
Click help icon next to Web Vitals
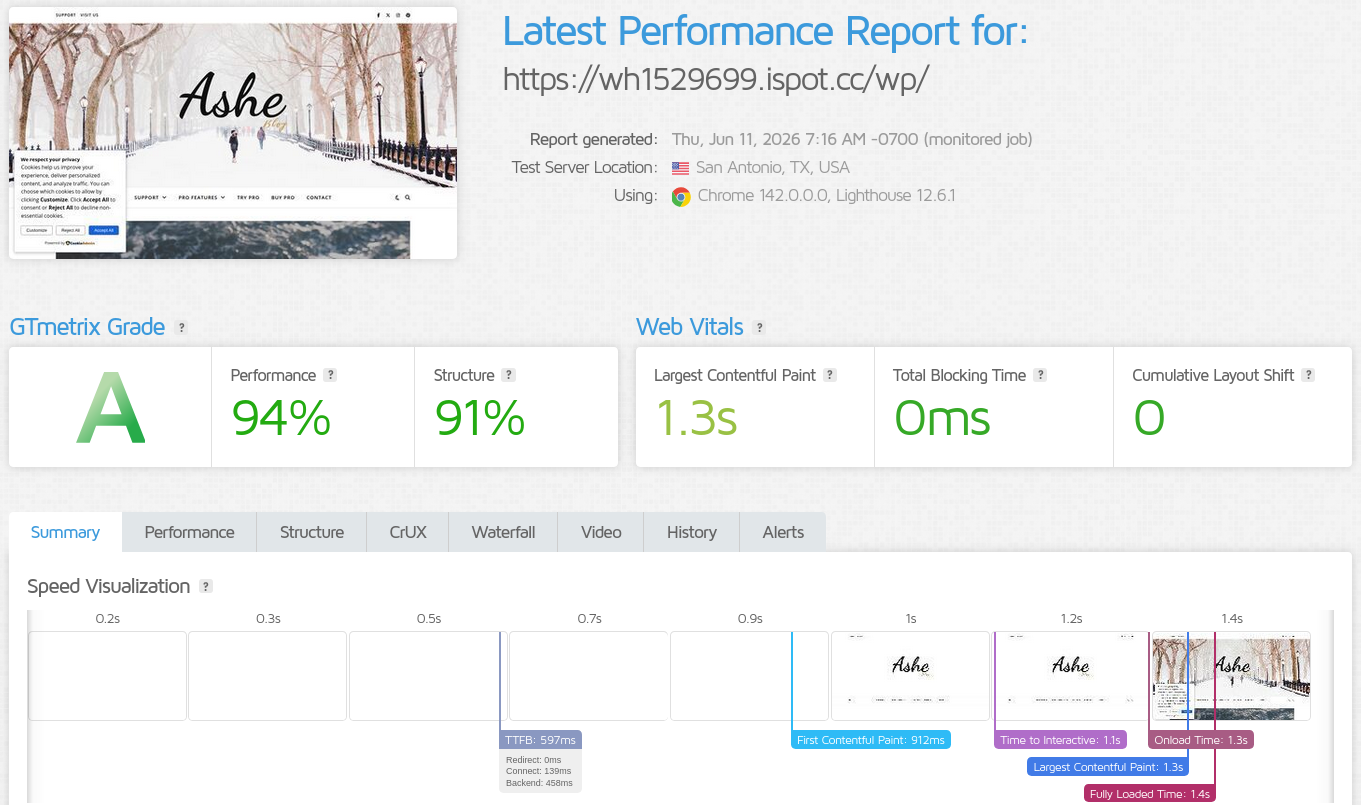tap(759, 327)
